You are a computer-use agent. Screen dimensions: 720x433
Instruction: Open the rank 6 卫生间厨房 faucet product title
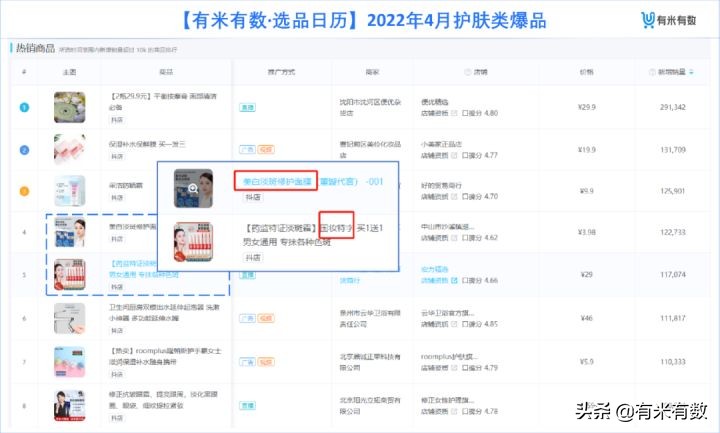[164, 312]
